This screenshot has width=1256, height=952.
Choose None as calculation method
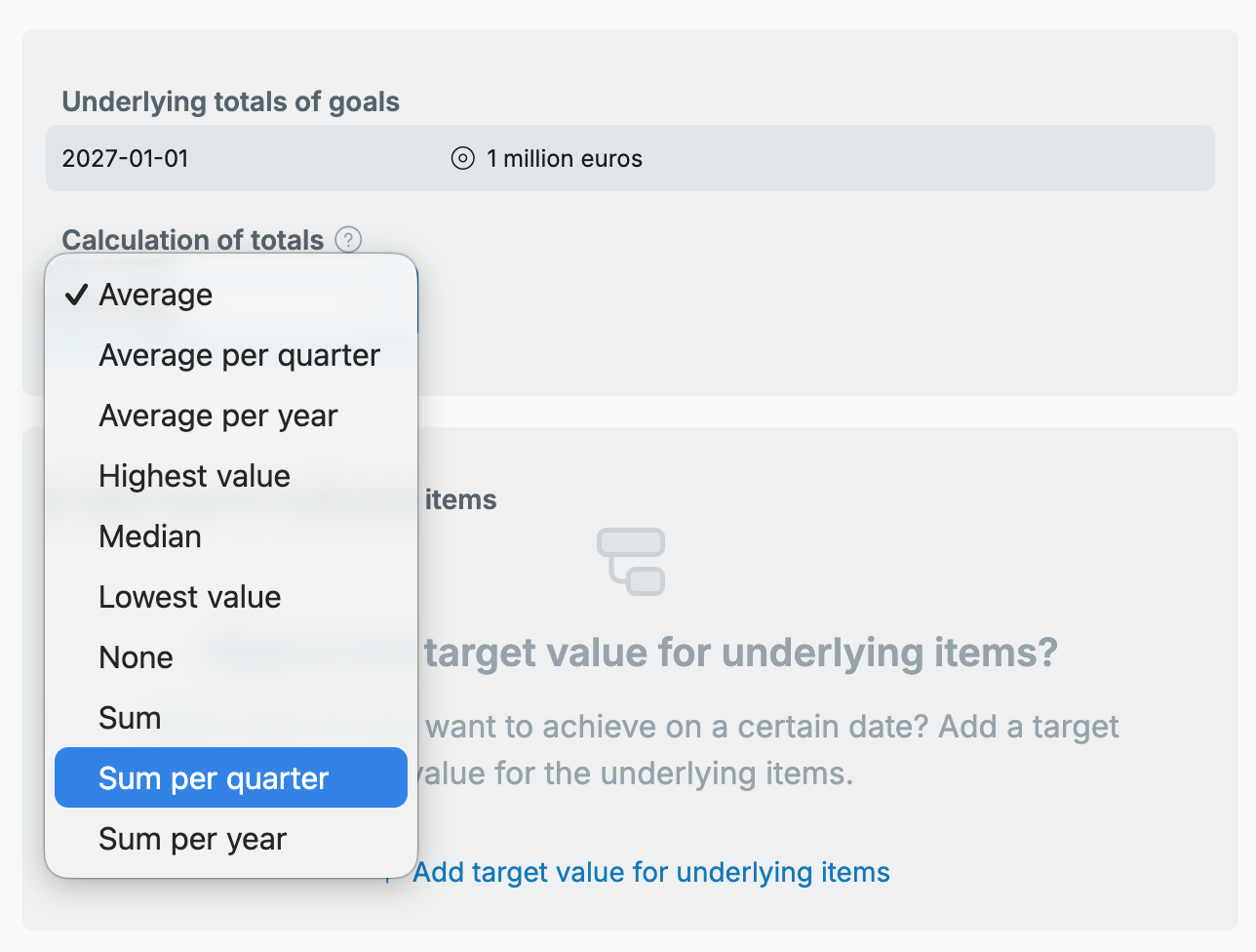pos(137,657)
